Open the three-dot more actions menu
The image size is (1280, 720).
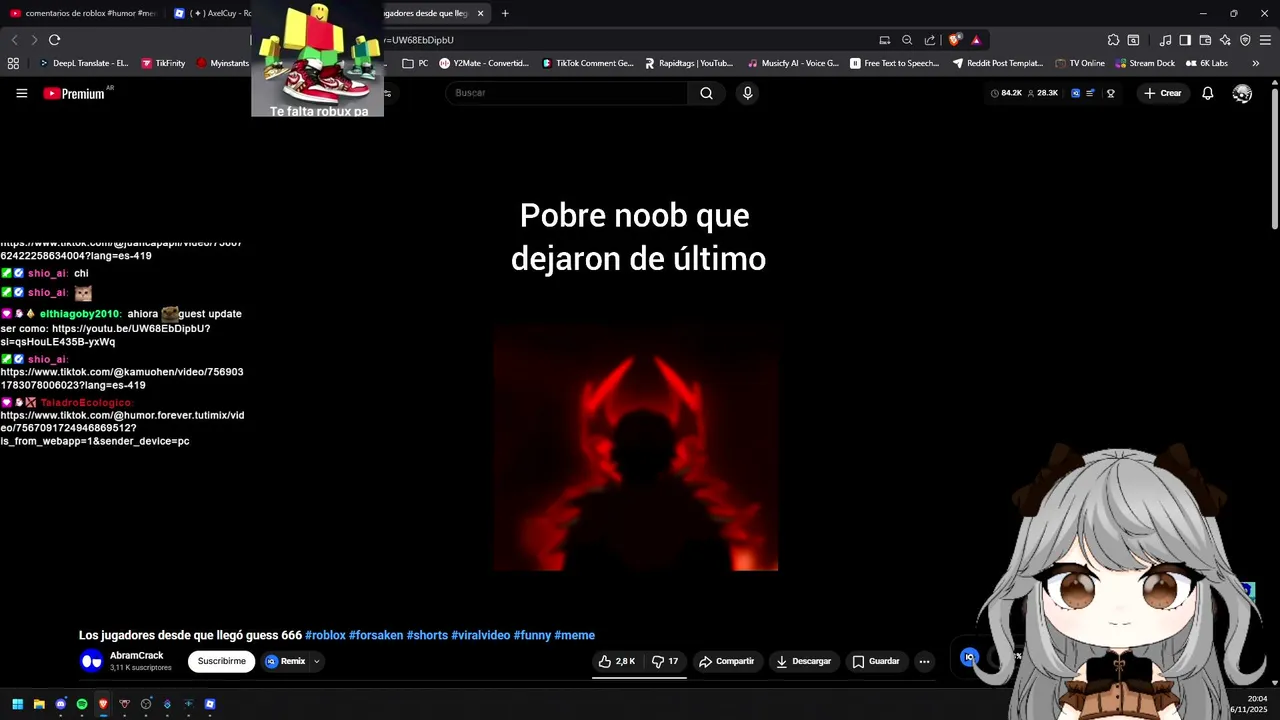click(924, 661)
